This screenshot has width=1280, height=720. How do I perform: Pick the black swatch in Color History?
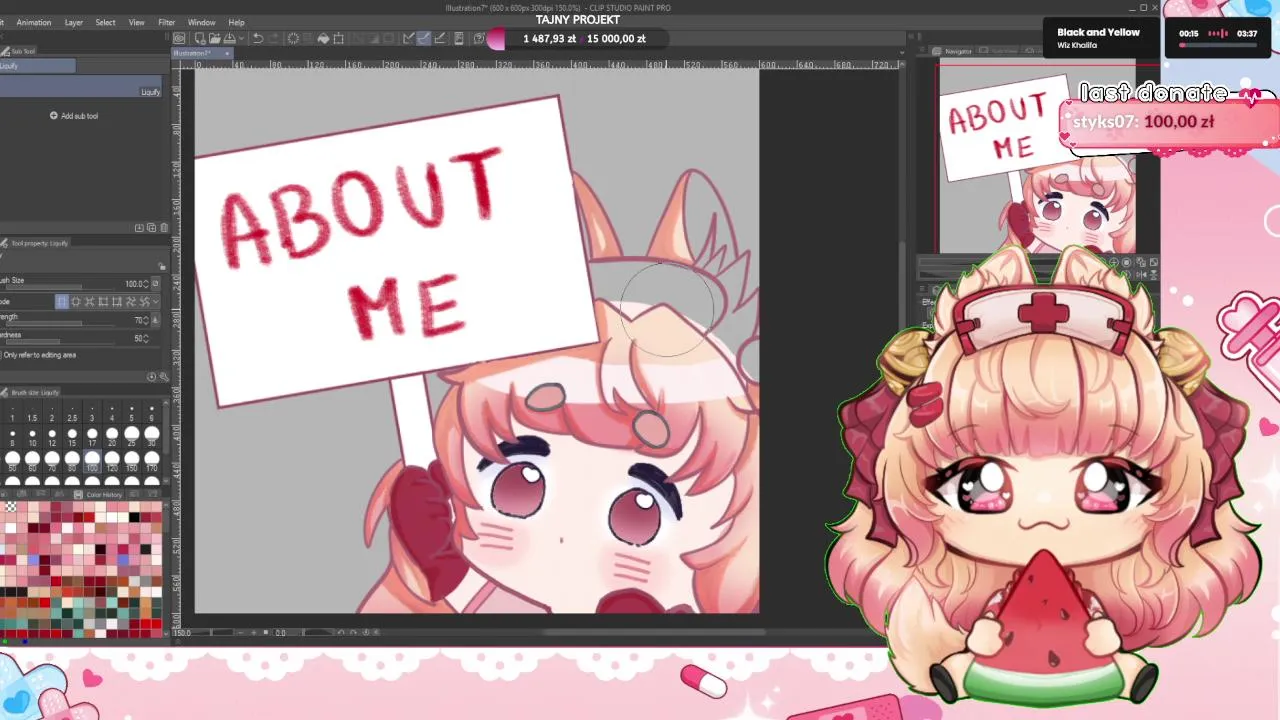pyautogui.click(x=134, y=517)
